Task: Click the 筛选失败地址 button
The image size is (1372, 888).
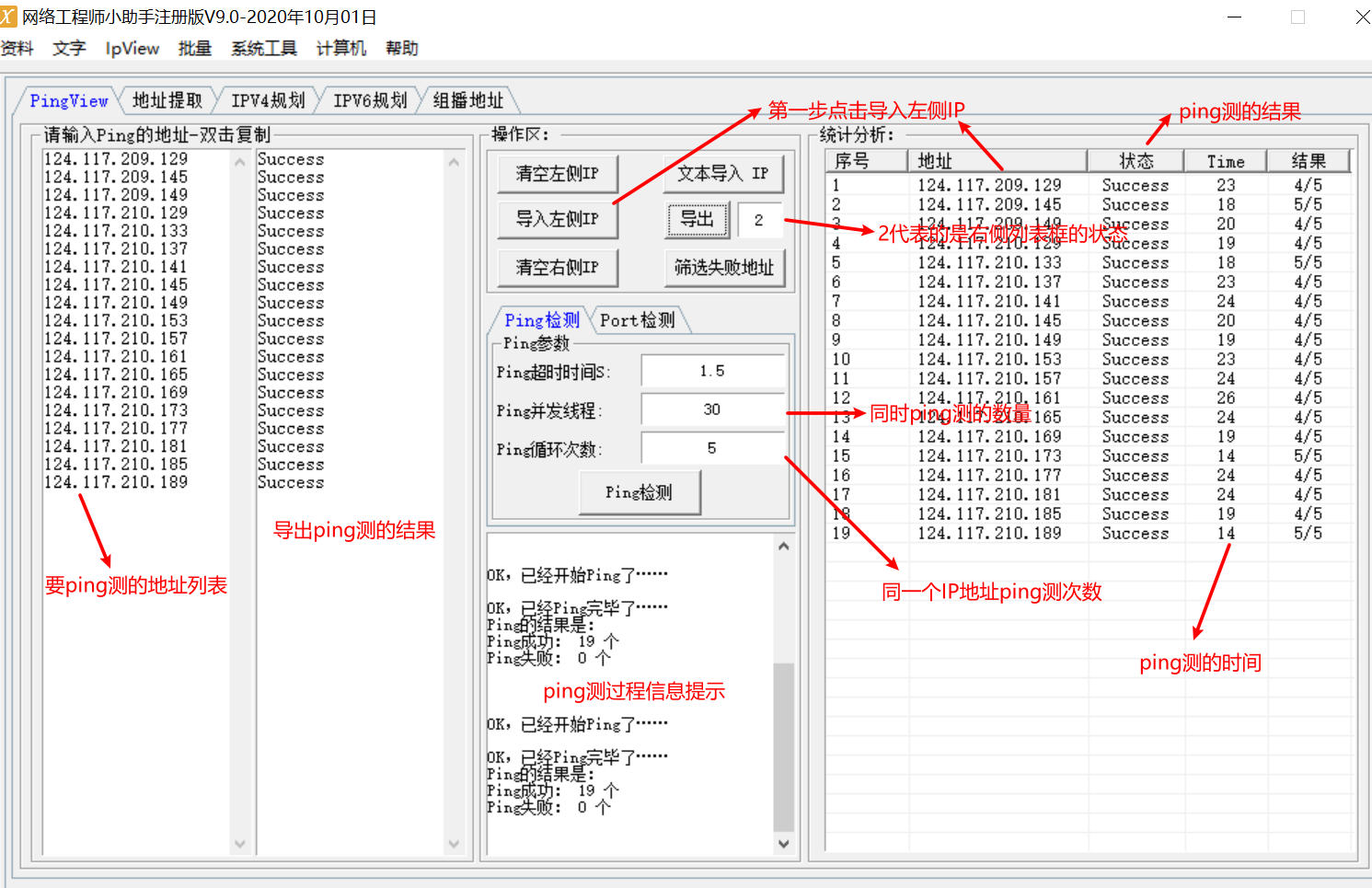Action: 724,268
